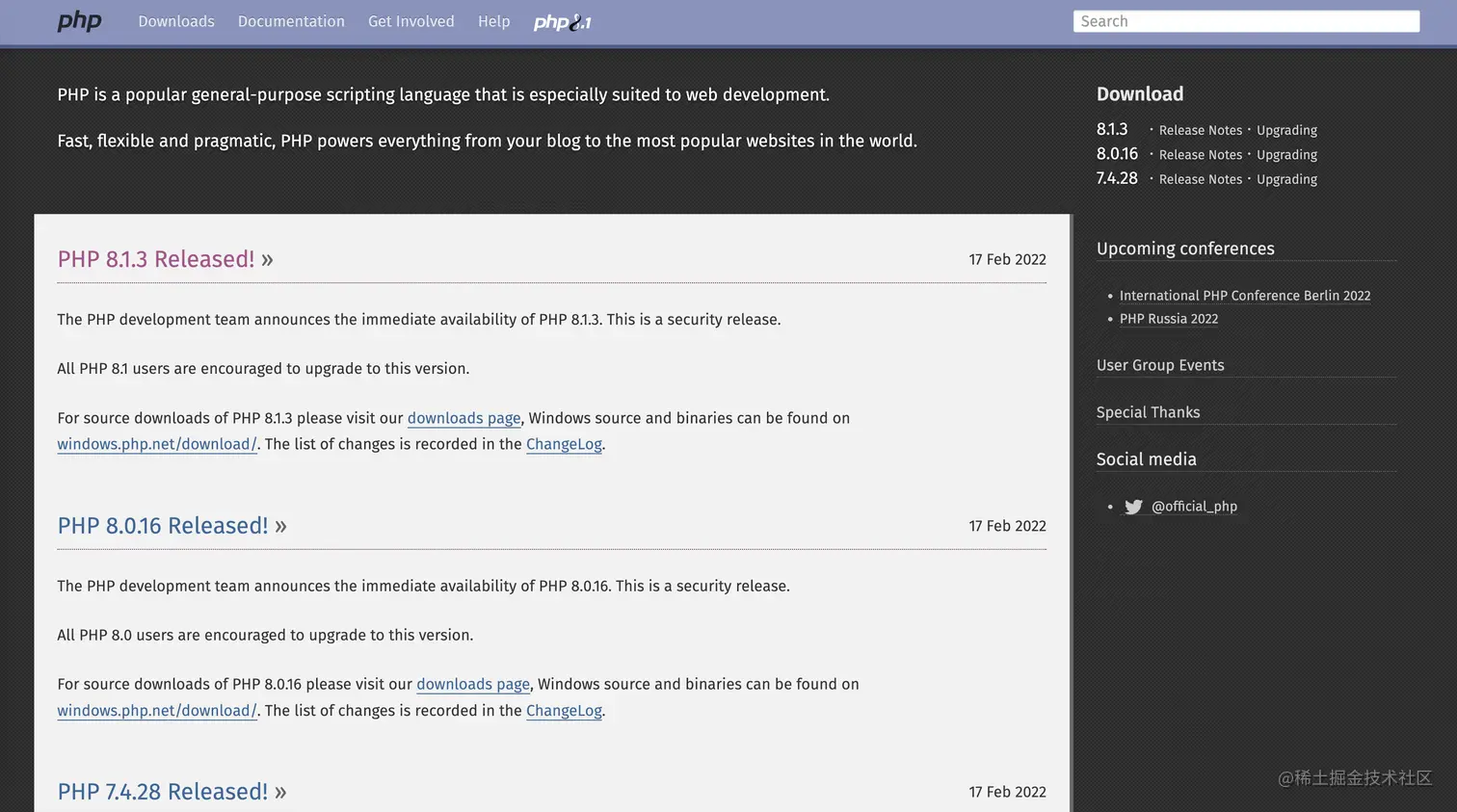1457x812 pixels.
Task: Open ChangeLog link in 8.1.3 article
Action: (564, 444)
